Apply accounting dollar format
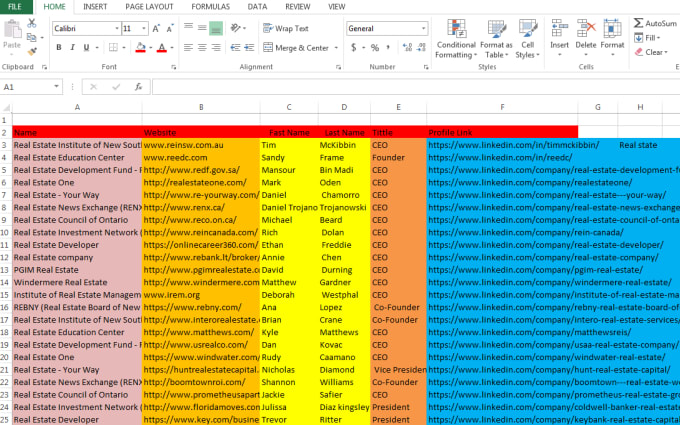The width and height of the screenshot is (680, 425). 353,48
